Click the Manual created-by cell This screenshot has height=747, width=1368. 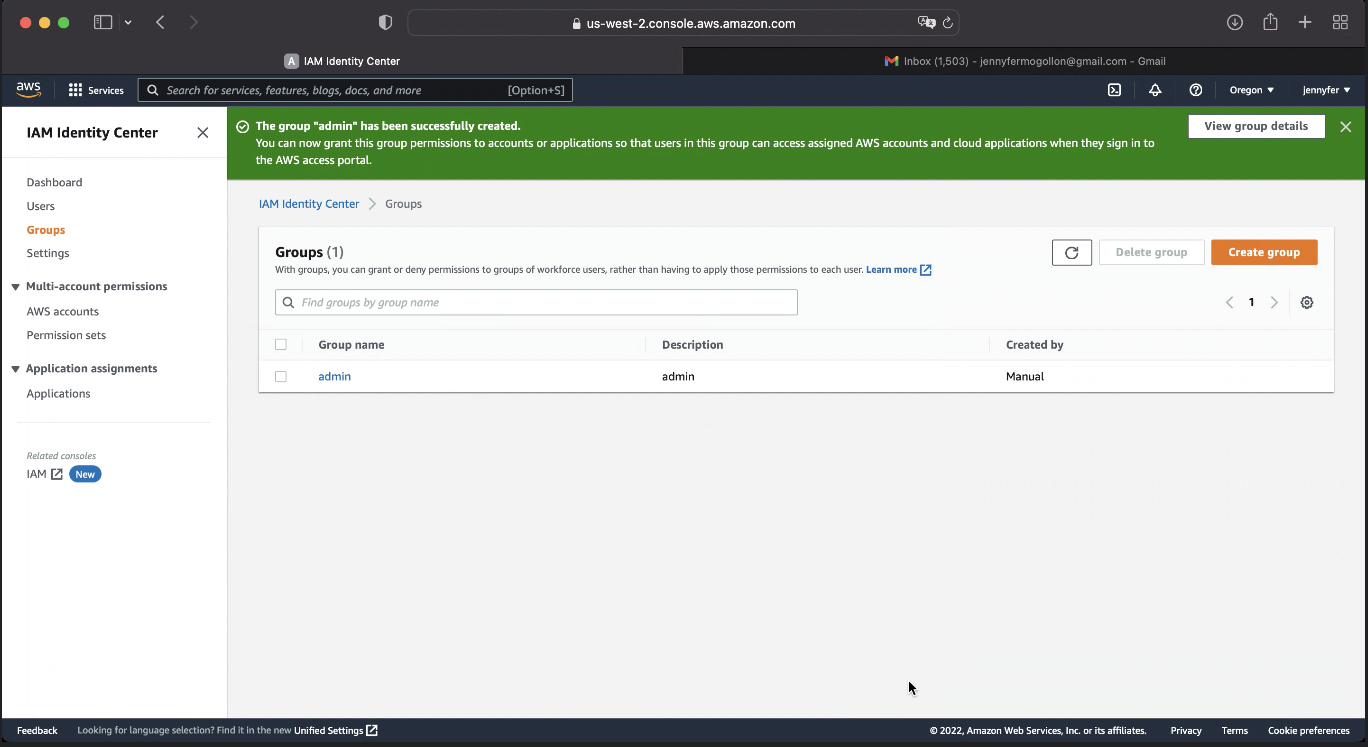(1025, 377)
